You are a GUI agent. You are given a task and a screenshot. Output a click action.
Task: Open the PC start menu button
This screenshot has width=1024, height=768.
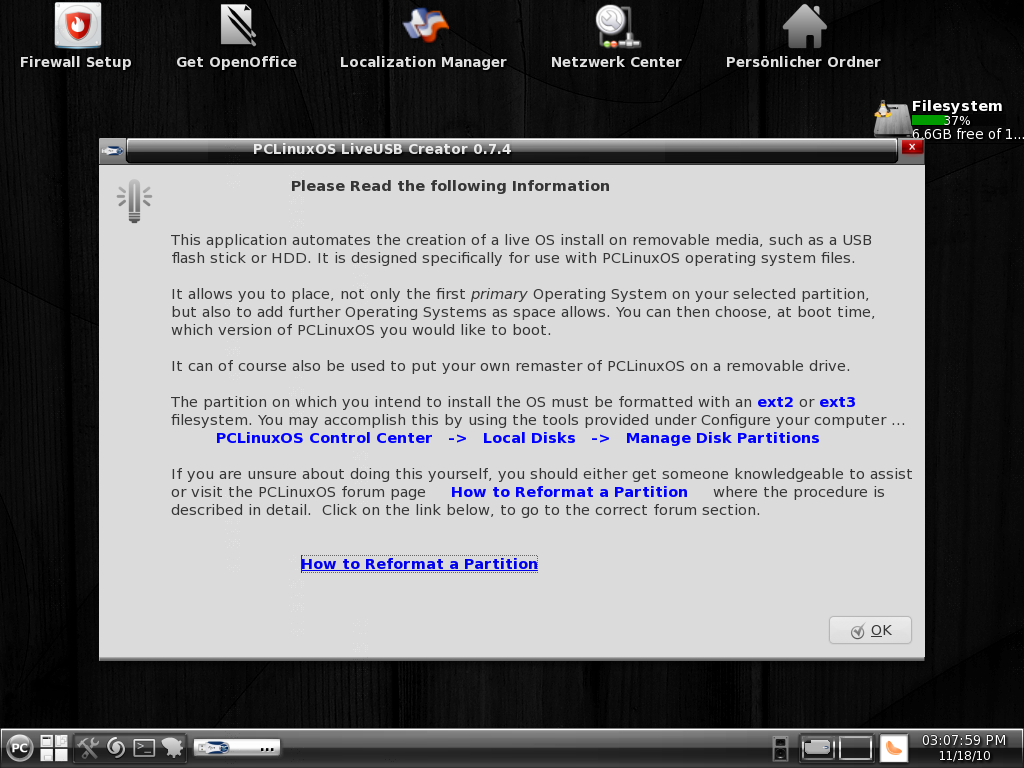click(20, 747)
